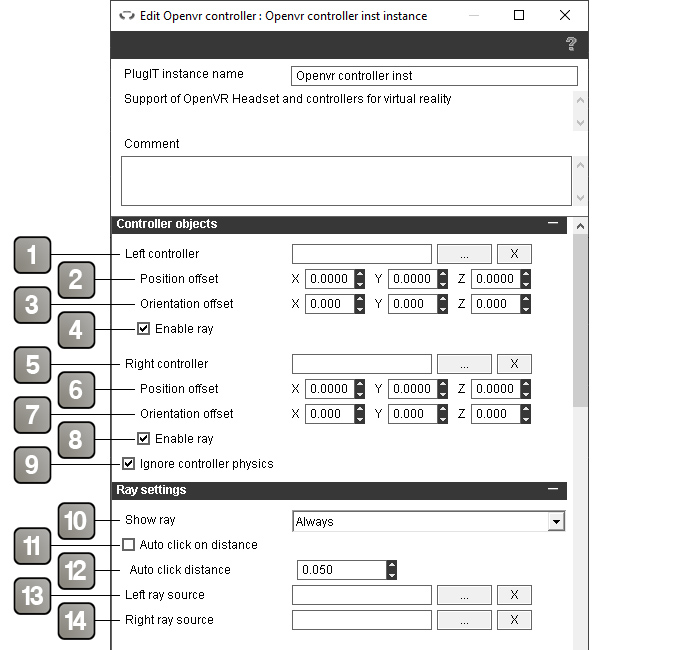This screenshot has width=700, height=650.
Task: Increase Left controller Orientation offset Y
Action: (443, 299)
